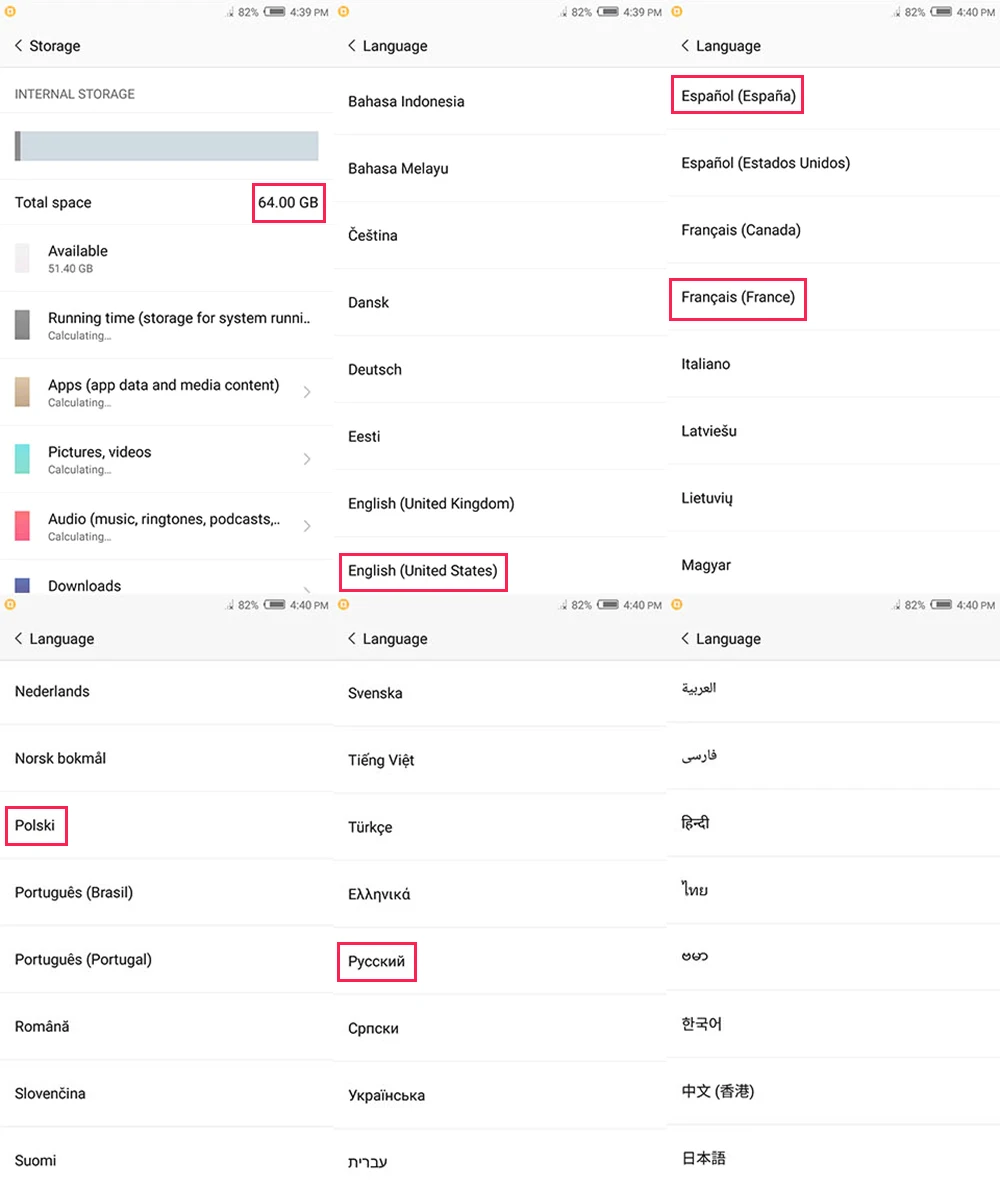Choose Español (España) from language list
This screenshot has width=1000, height=1186.
738,96
